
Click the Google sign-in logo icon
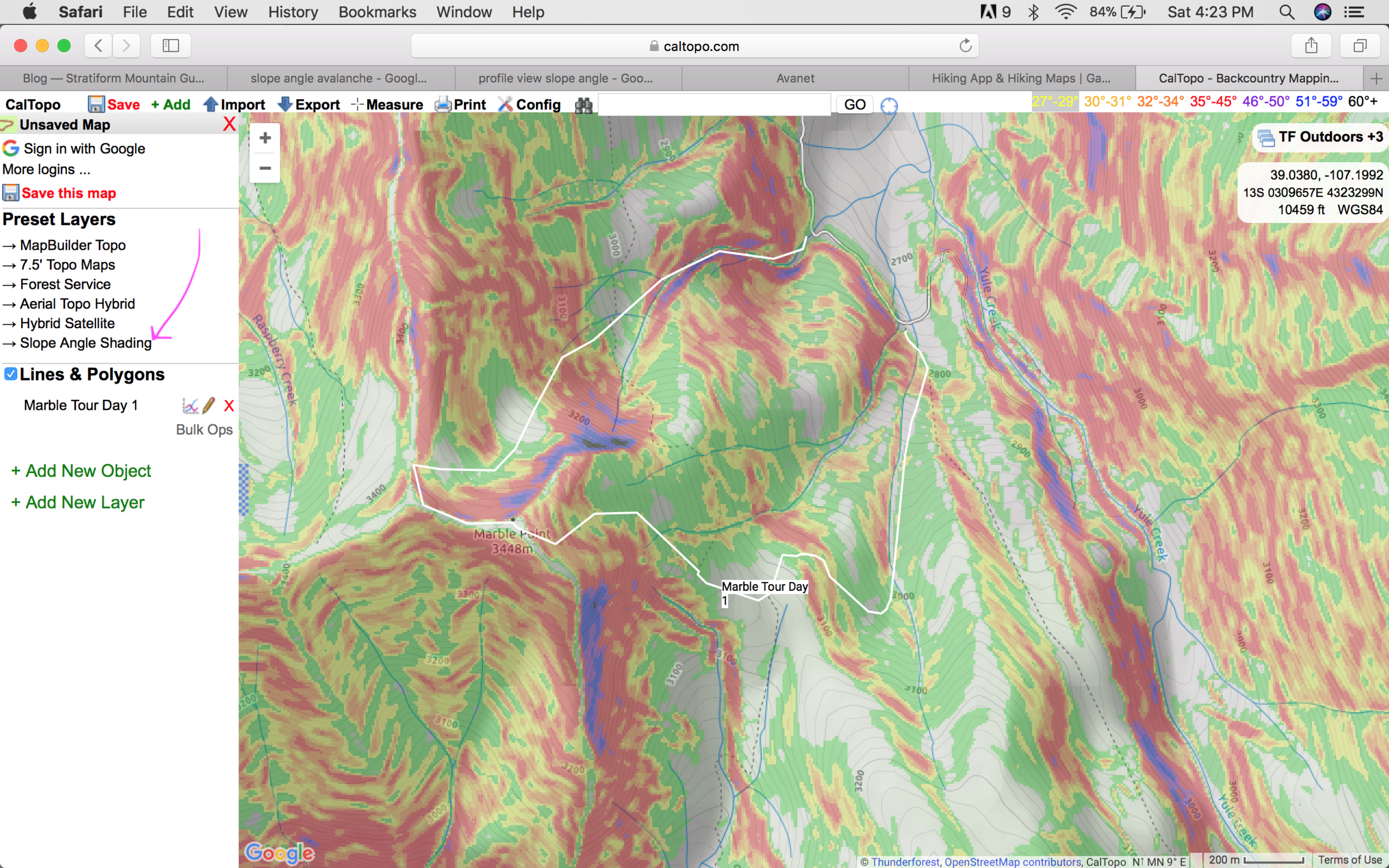(x=11, y=149)
